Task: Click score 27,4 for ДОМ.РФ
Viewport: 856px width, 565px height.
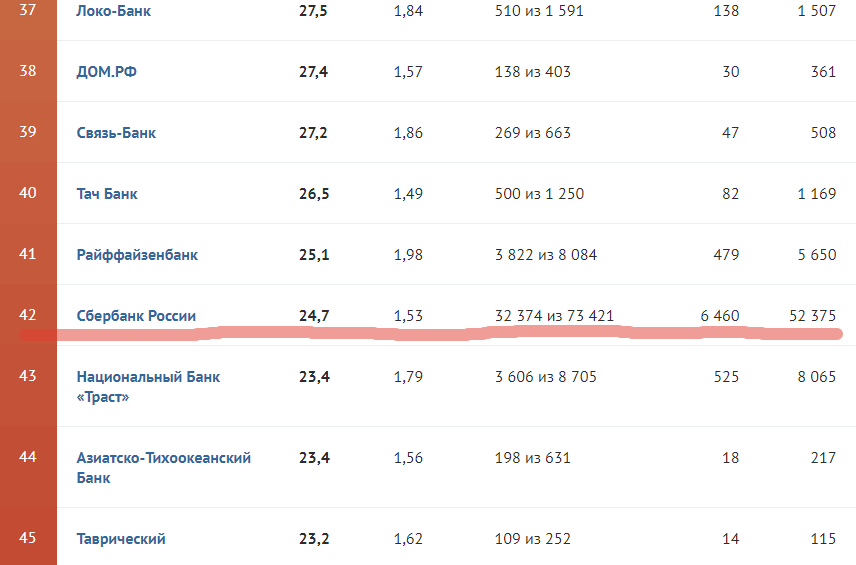Action: point(313,72)
